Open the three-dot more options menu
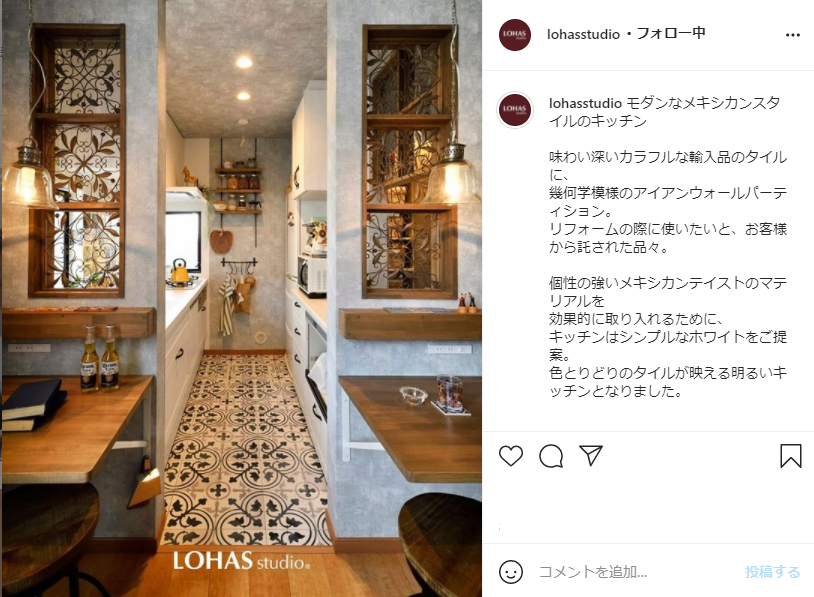Screen dimensions: 814x597 pos(793,35)
